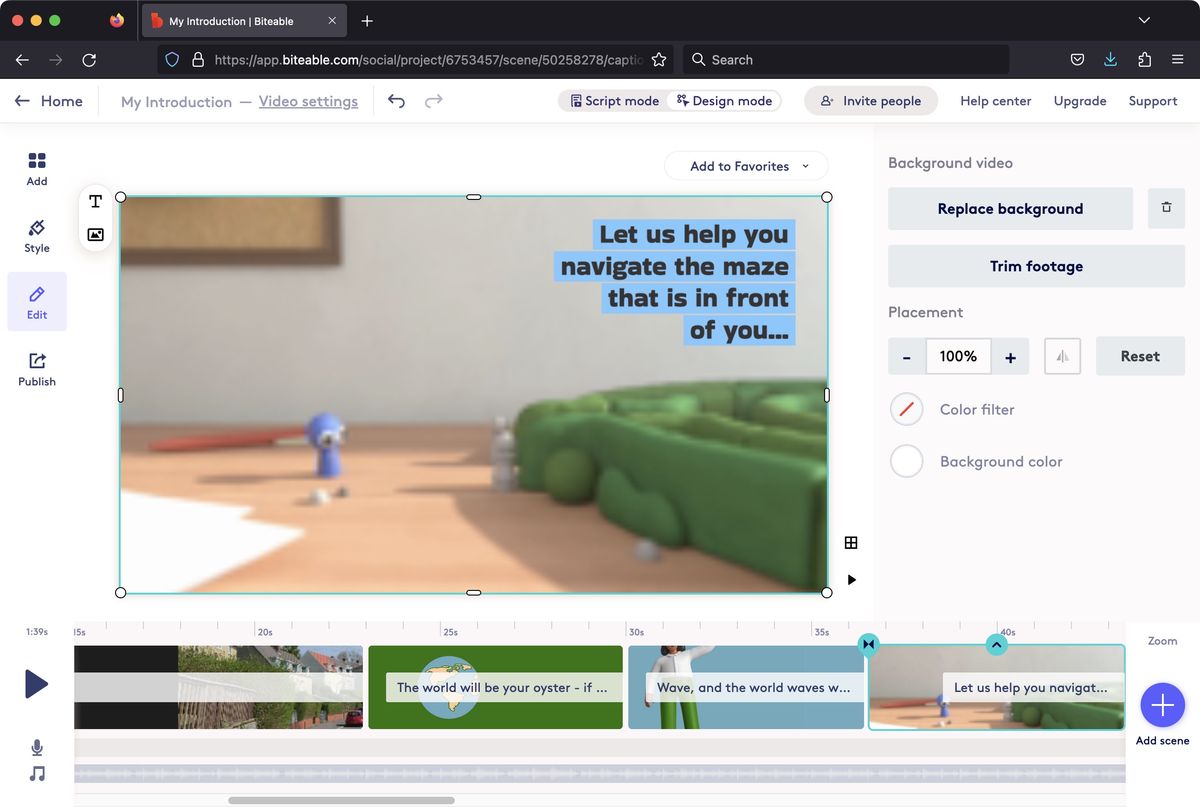Viewport: 1200px width, 807px height.
Task: Open the Add panel in the sidebar
Action: tap(36, 167)
